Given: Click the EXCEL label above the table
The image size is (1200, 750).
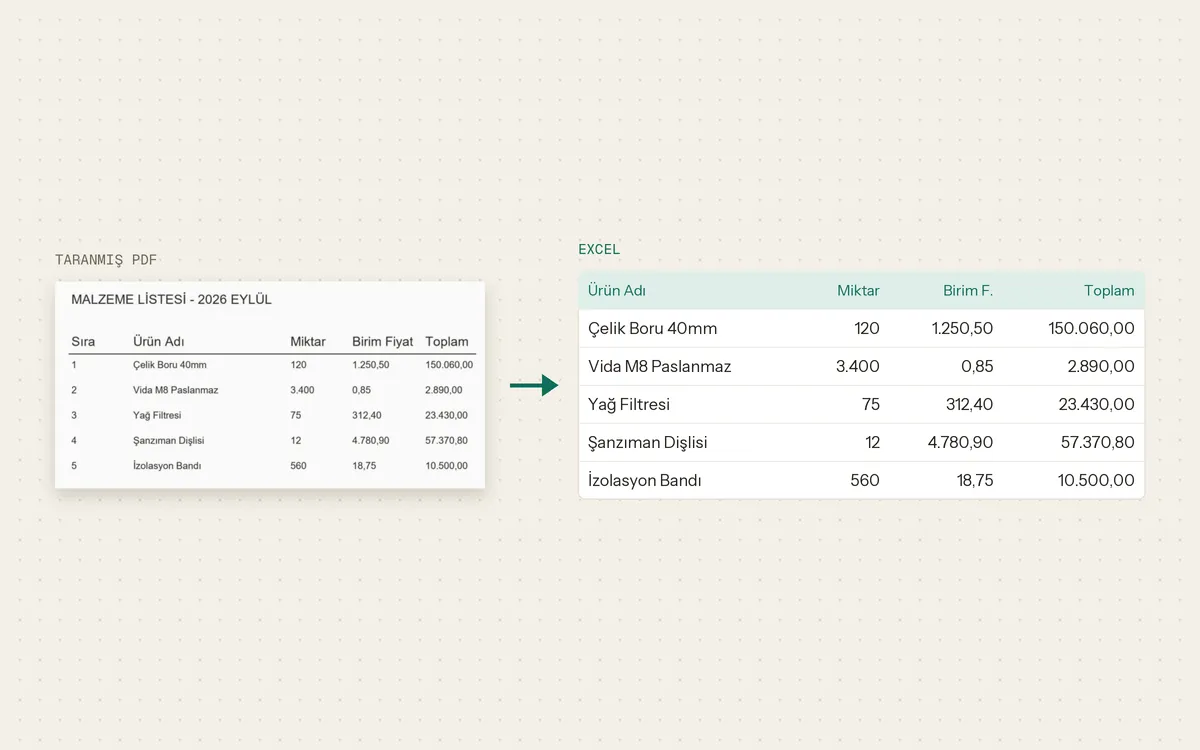Looking at the screenshot, I should 599,249.
